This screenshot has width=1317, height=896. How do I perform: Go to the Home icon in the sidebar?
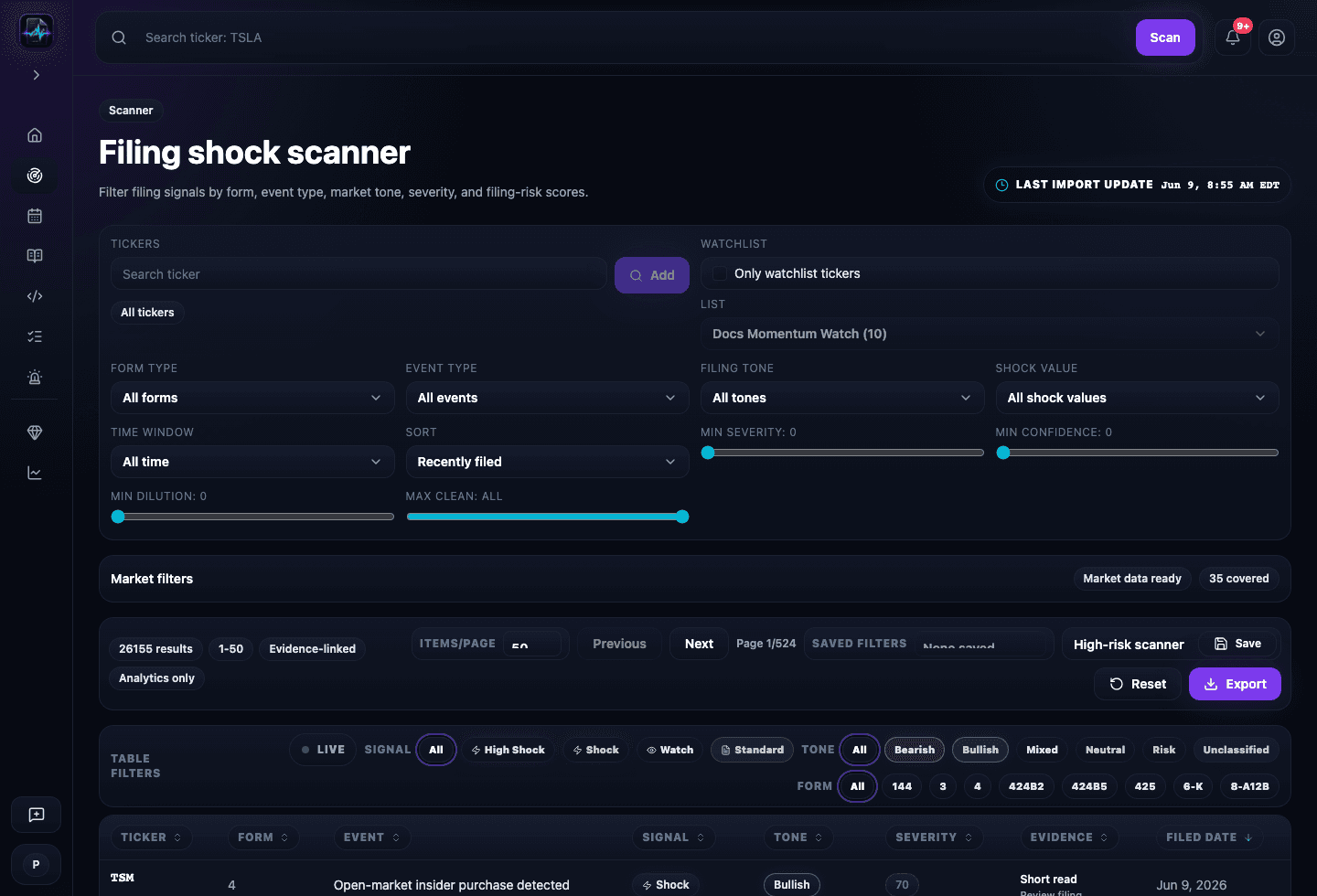click(x=35, y=135)
